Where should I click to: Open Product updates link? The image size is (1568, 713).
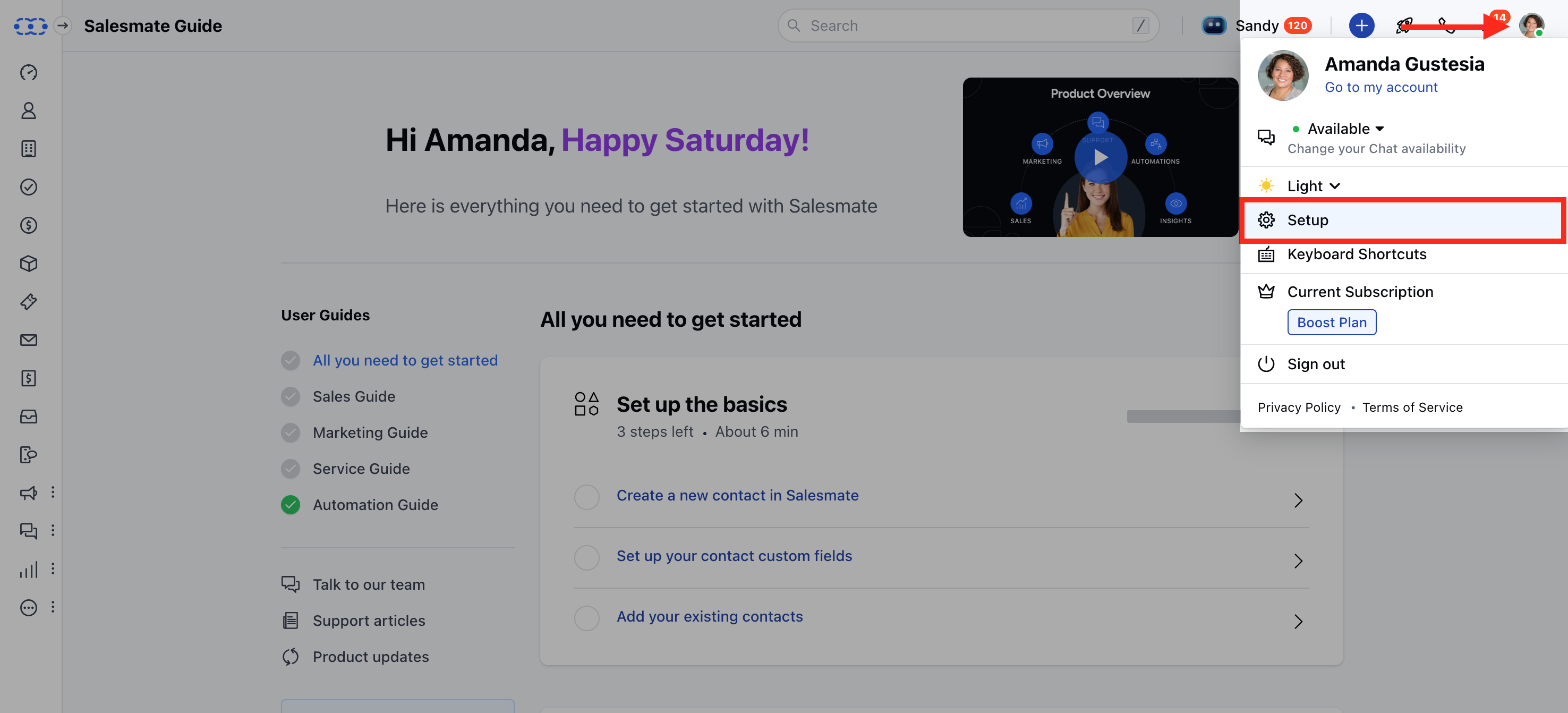371,657
